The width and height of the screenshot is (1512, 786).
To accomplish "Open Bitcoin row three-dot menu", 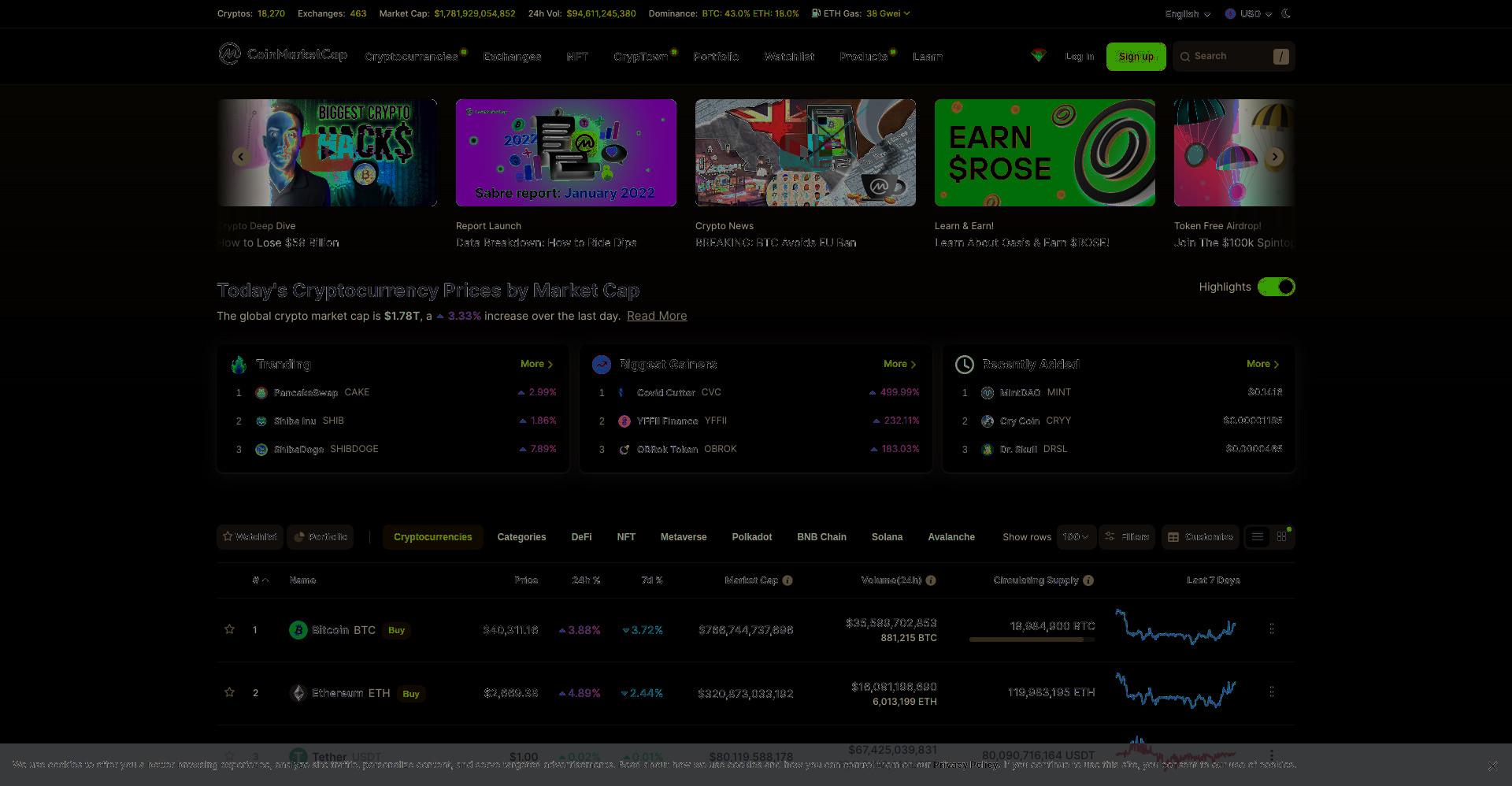I will pos(1272,628).
